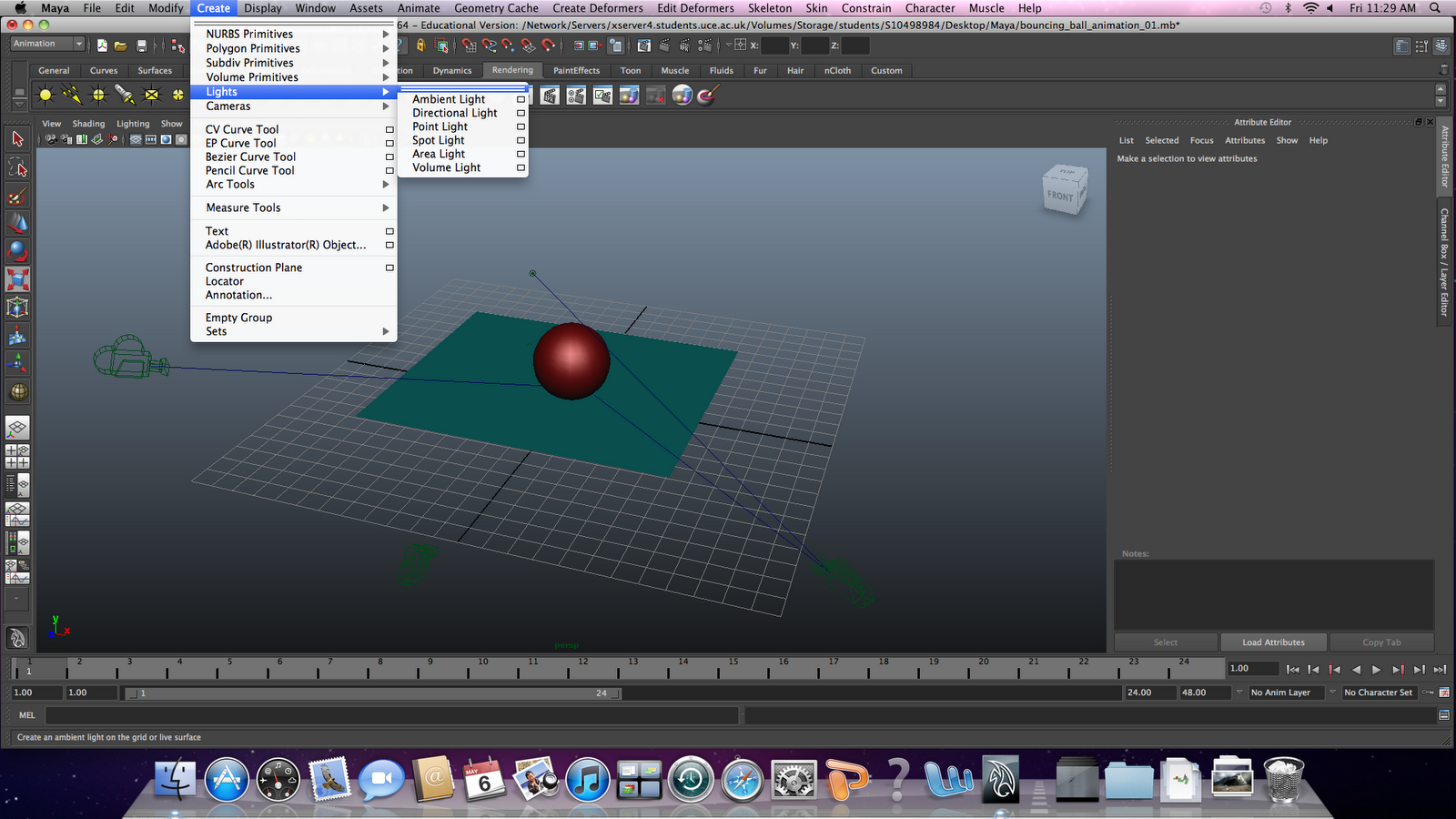
Task: Click the Notes text area
Action: pos(1274,594)
